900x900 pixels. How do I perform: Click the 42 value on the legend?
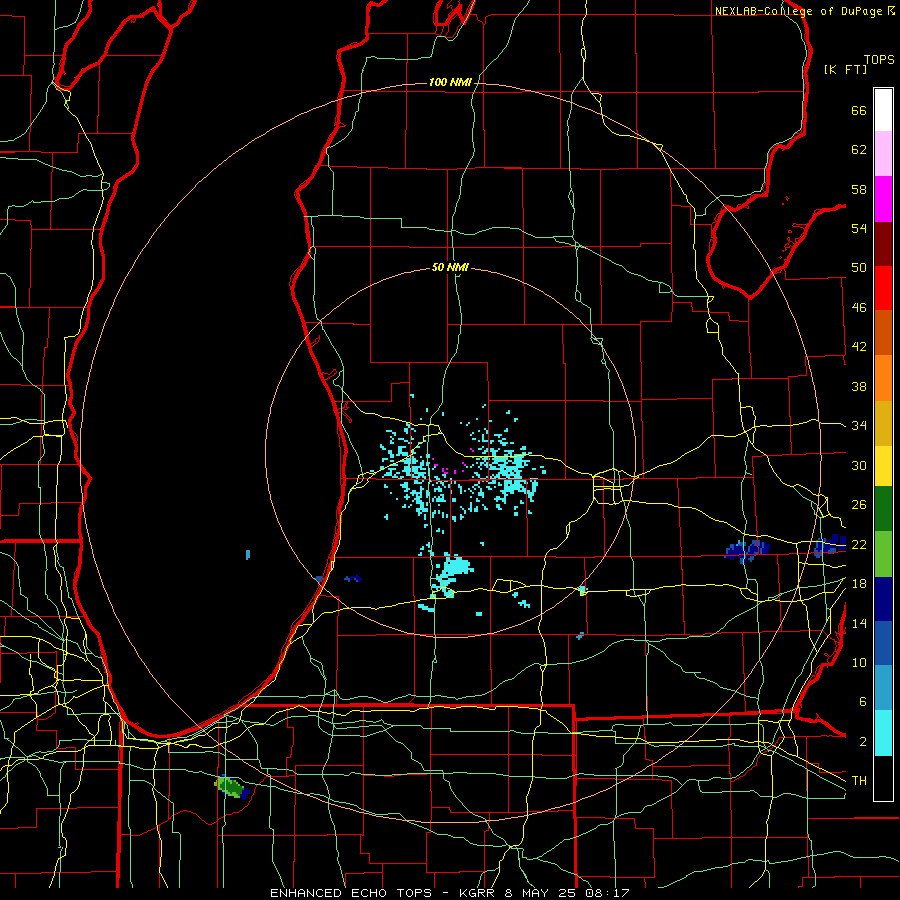point(859,347)
